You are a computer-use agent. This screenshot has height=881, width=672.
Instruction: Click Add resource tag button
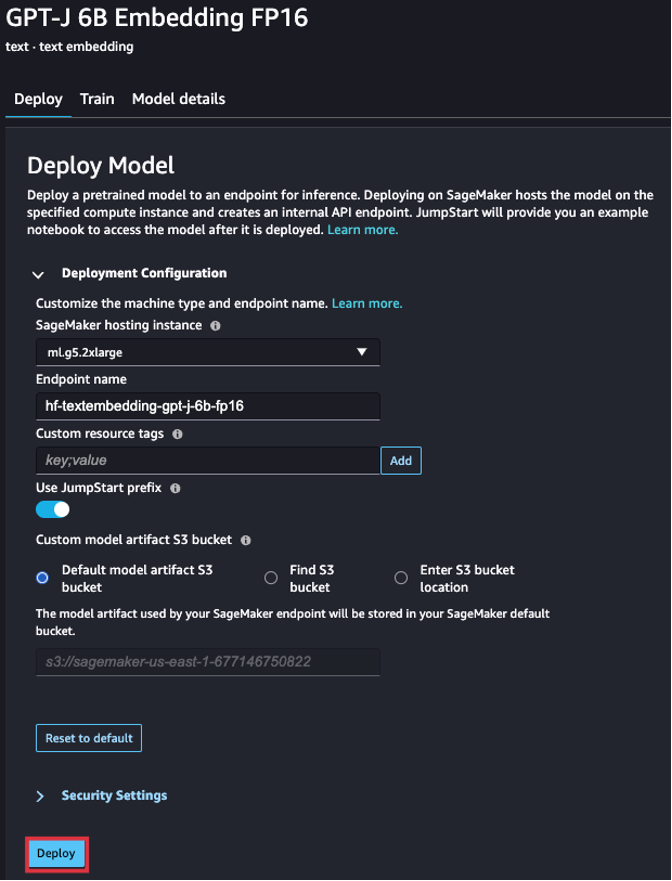click(401, 461)
